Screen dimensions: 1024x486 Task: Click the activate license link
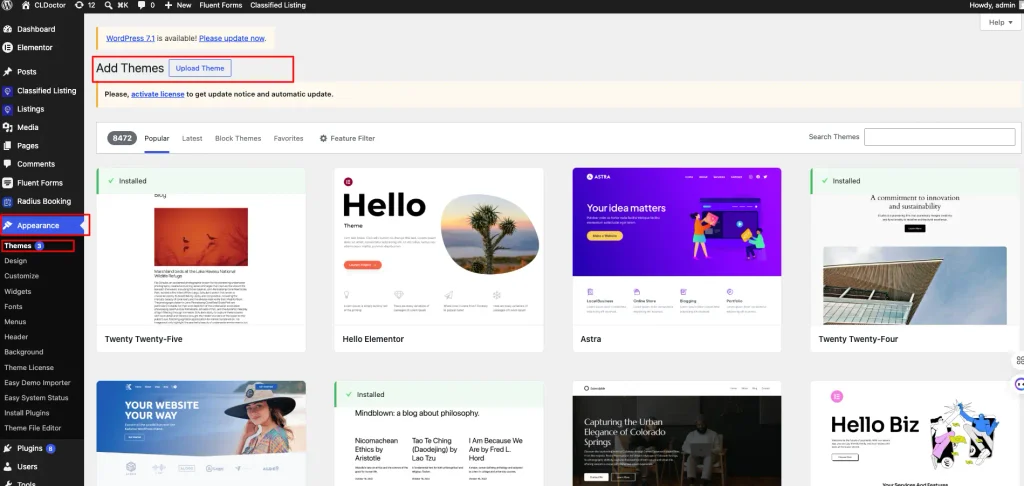157,94
